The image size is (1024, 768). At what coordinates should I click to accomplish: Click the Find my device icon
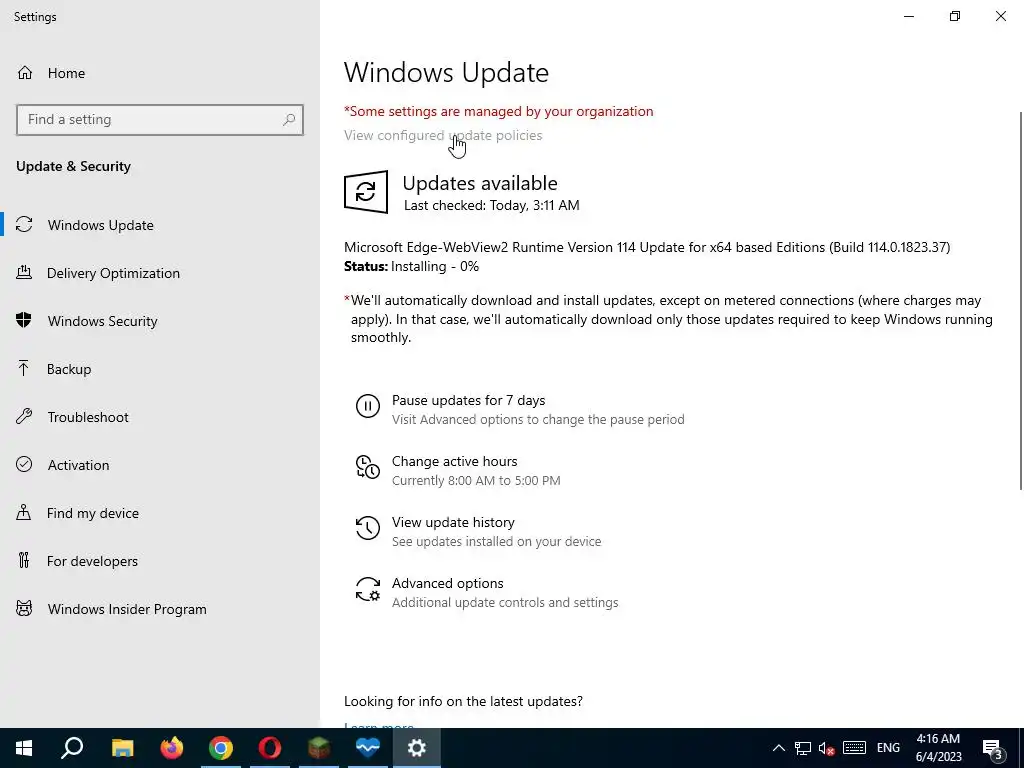point(24,513)
